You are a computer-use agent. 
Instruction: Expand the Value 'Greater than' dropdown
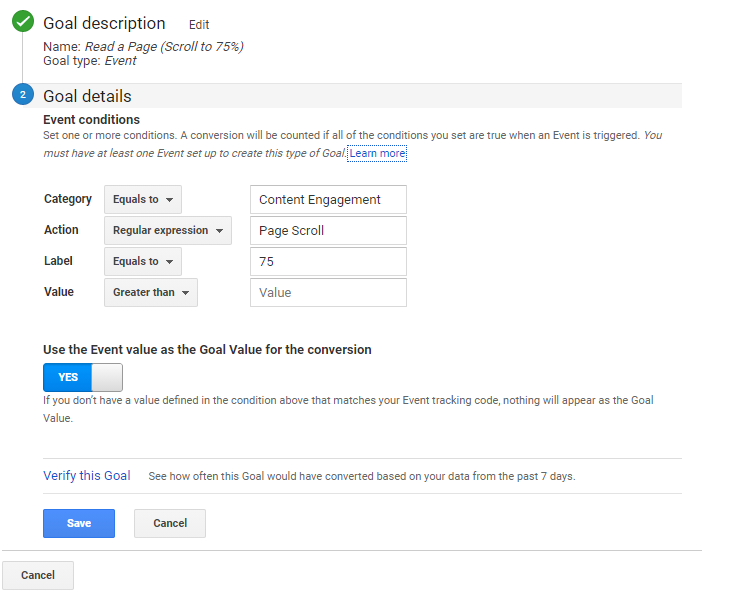click(150, 293)
